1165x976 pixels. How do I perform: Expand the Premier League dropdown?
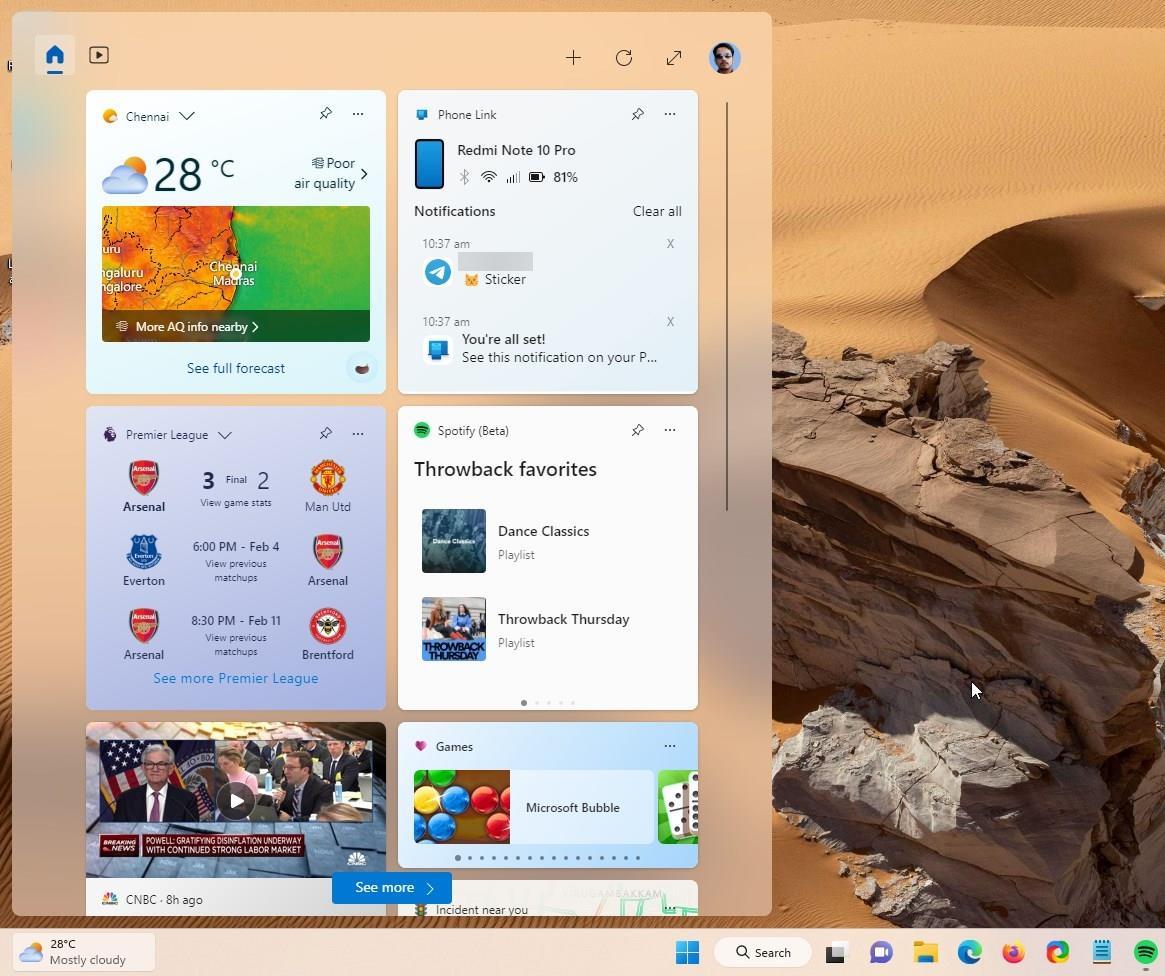pos(224,435)
